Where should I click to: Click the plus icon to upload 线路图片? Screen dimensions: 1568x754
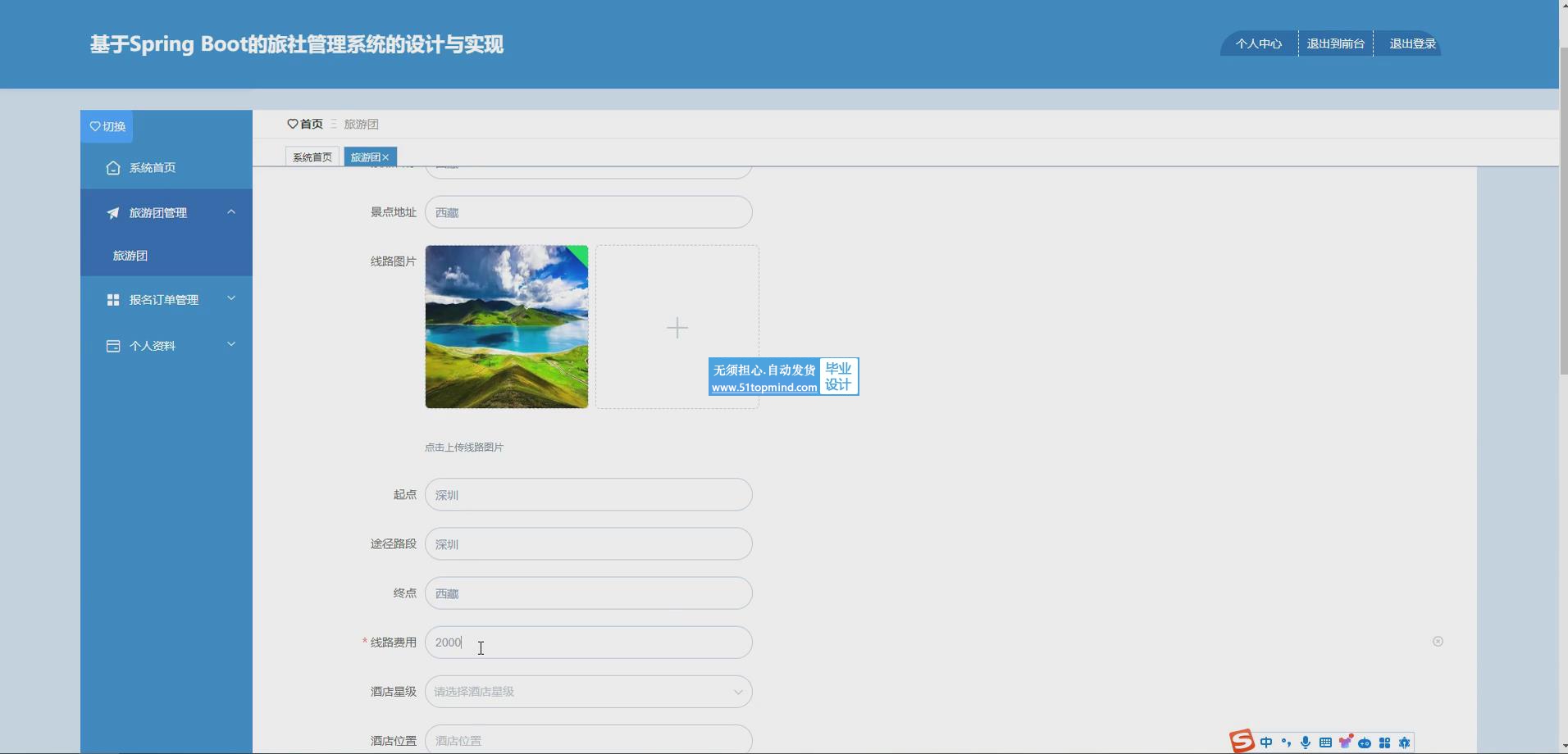click(x=677, y=328)
